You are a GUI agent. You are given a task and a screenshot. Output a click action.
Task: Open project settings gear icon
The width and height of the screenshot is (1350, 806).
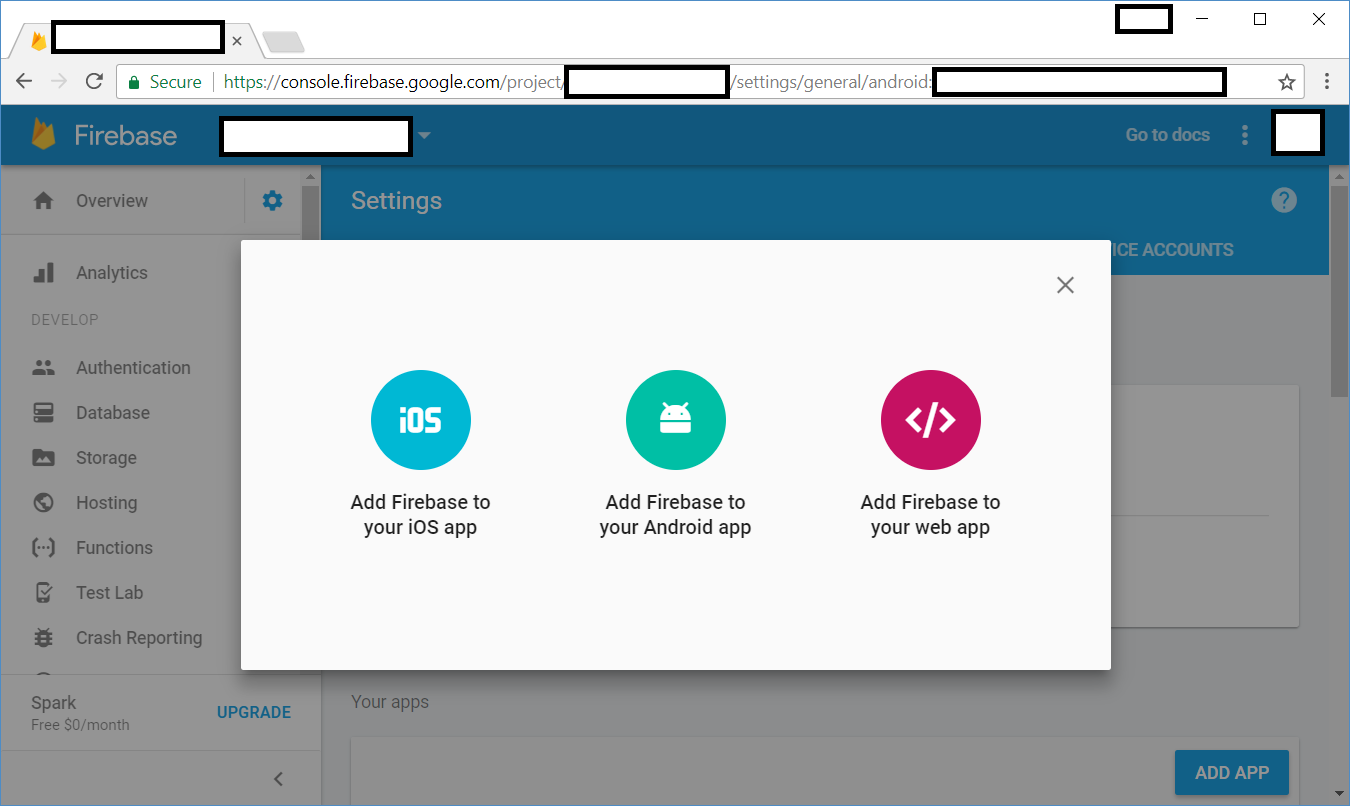click(x=272, y=201)
